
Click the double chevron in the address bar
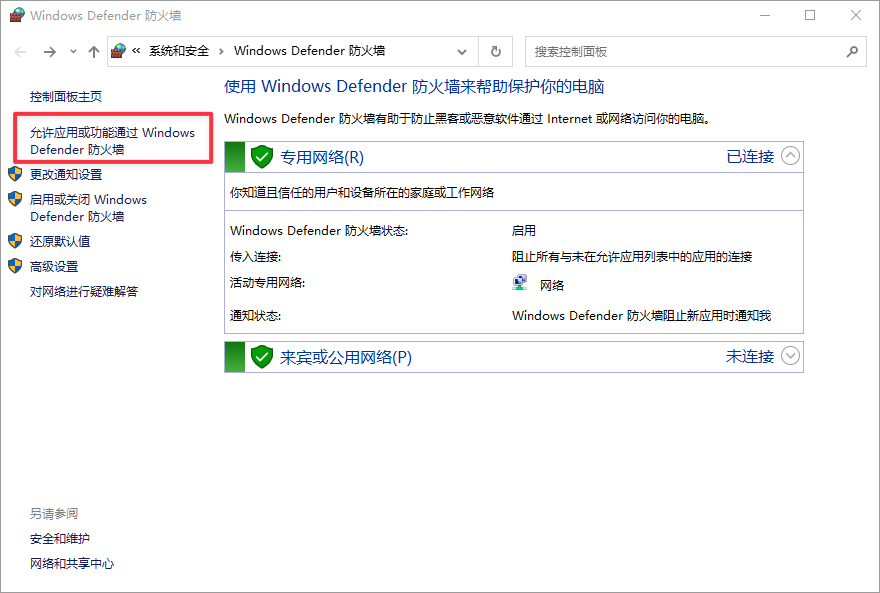136,50
